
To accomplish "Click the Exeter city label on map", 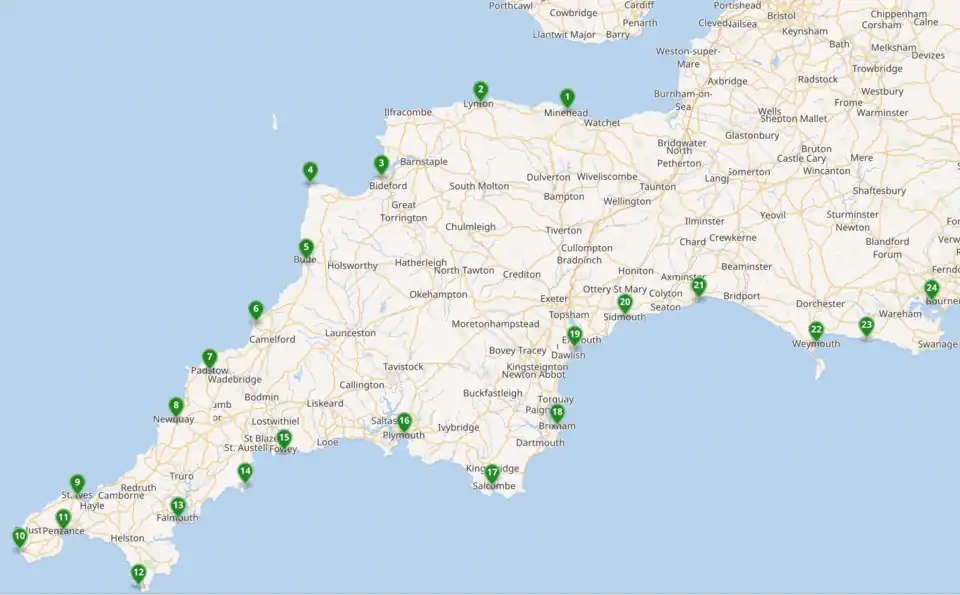I will coord(553,299).
